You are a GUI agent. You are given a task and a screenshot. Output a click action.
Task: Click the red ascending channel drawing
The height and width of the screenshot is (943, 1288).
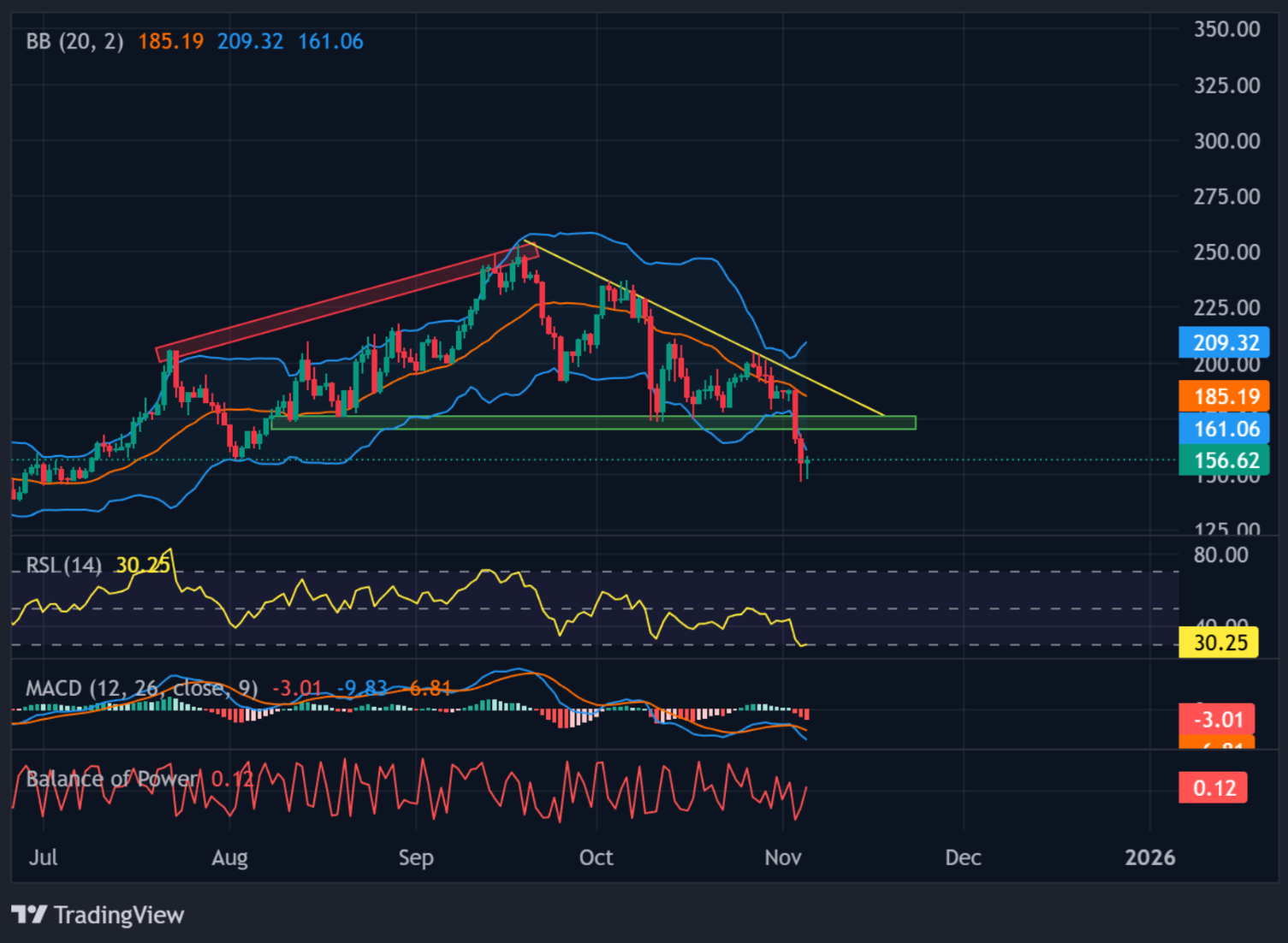[342, 304]
